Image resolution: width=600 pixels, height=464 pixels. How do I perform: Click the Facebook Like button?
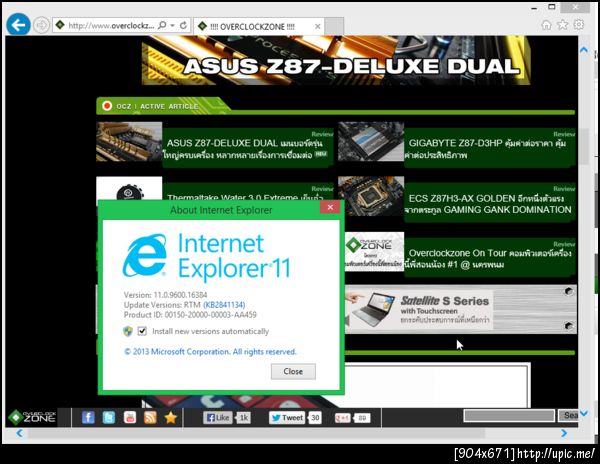tap(218, 418)
